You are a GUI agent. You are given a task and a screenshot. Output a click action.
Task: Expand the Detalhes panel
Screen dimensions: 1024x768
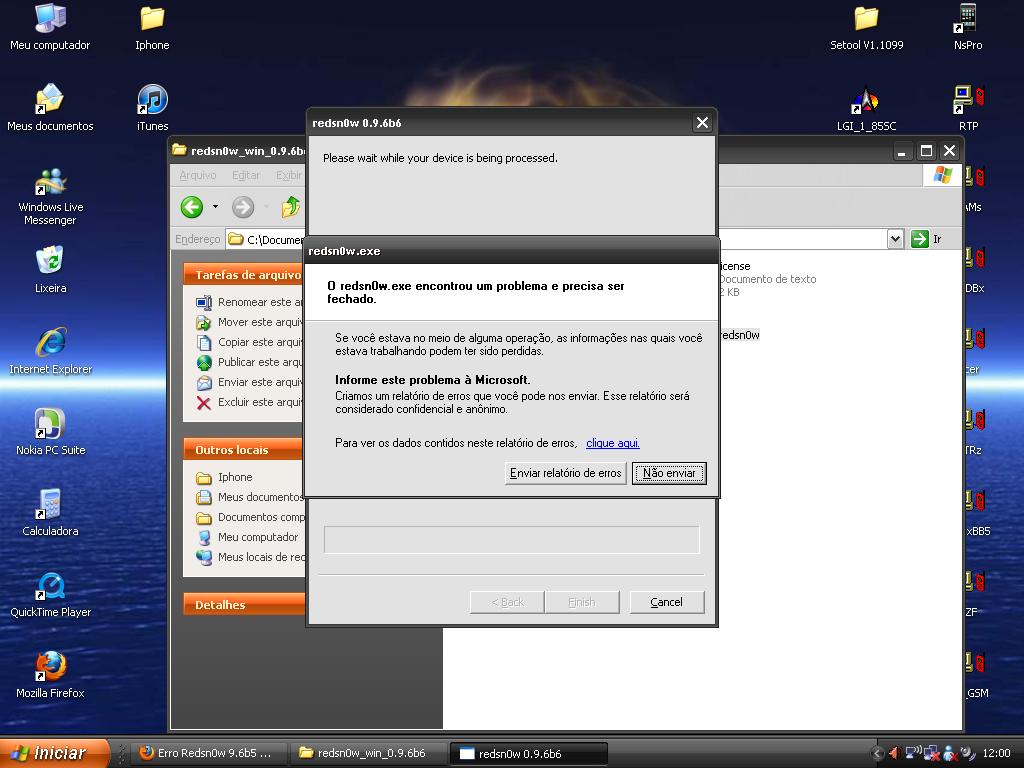pyautogui.click(x=244, y=605)
